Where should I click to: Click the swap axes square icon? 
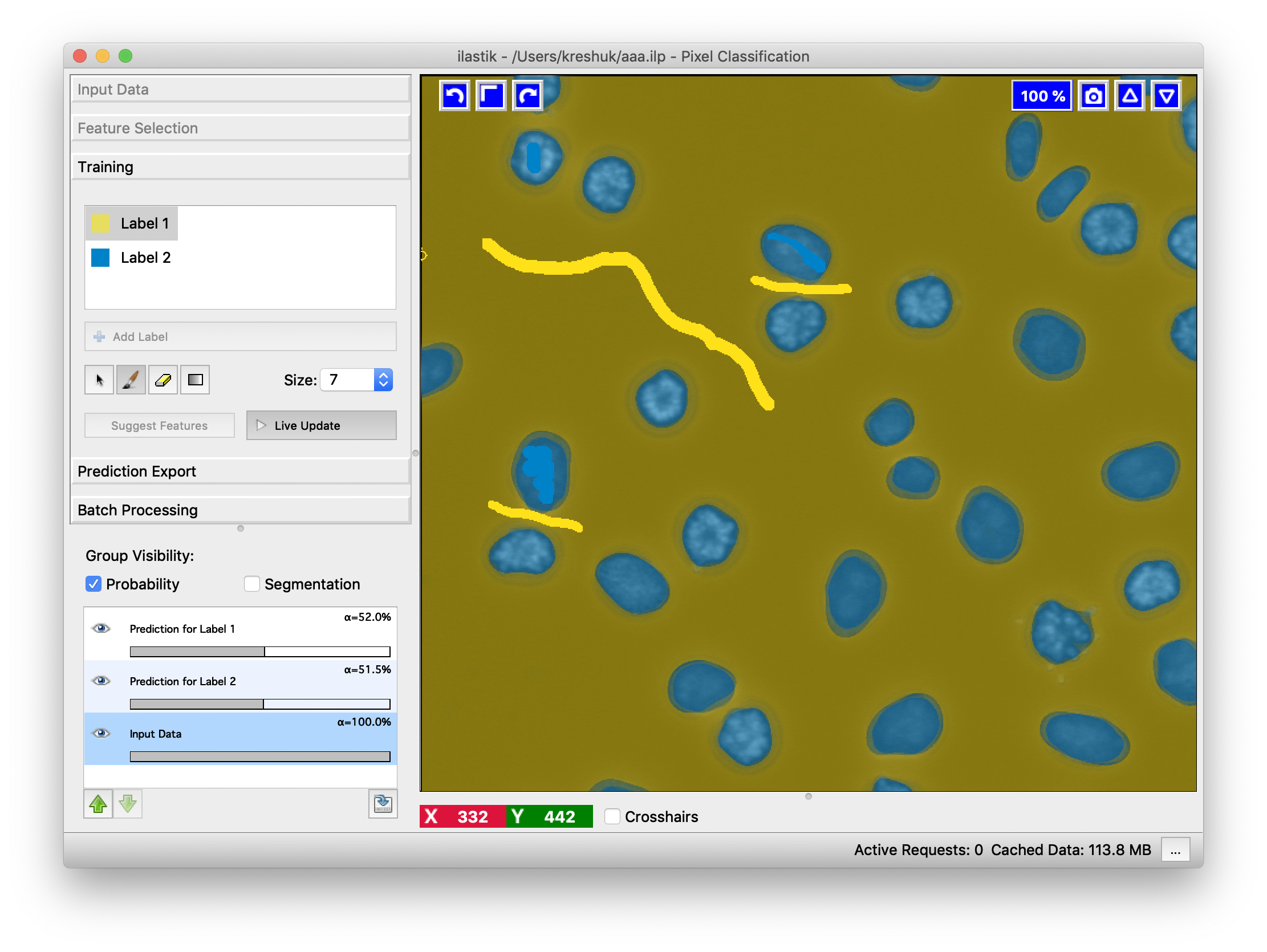[x=492, y=95]
